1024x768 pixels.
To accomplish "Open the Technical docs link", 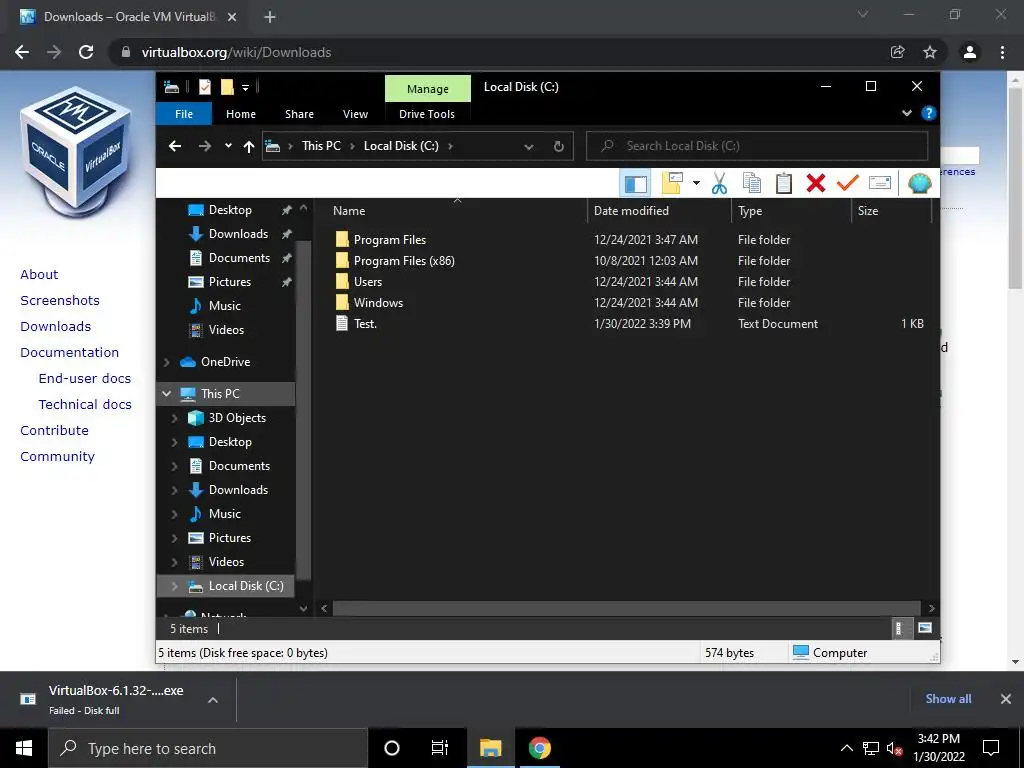I will [x=85, y=404].
